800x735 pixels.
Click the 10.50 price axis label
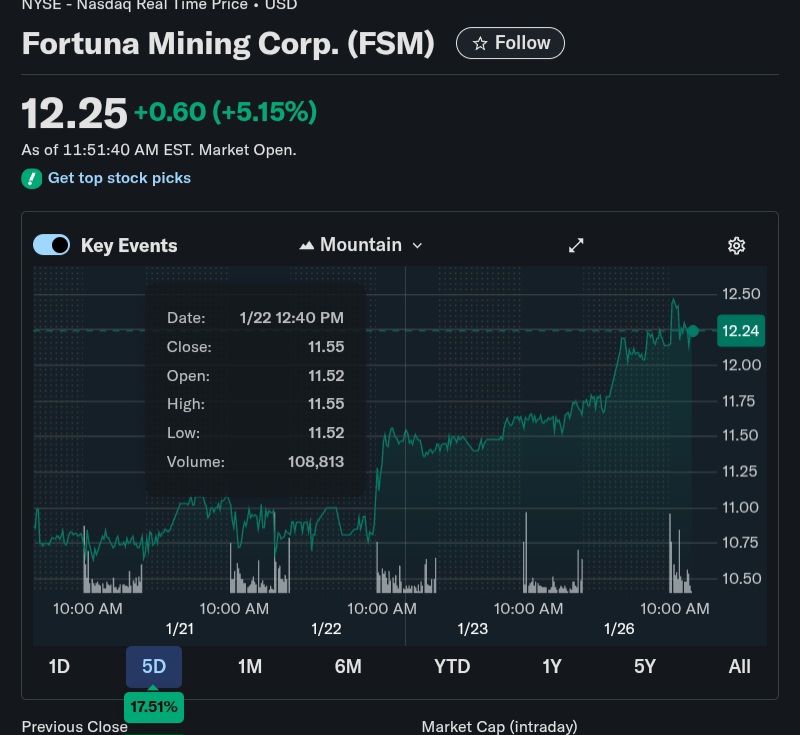(x=741, y=578)
